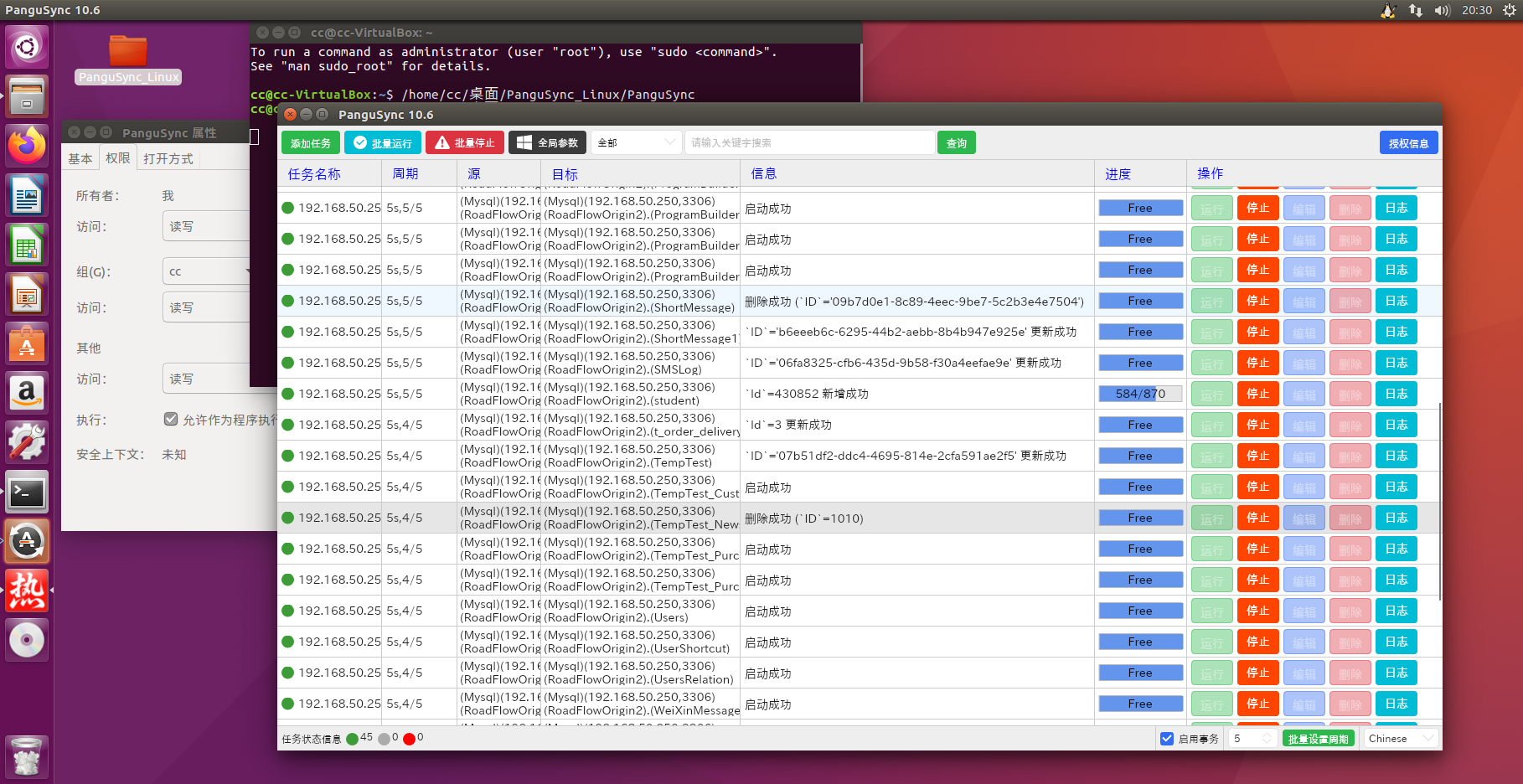Click the 584/870 progress bar of the student task
The image size is (1523, 784).
point(1140,394)
